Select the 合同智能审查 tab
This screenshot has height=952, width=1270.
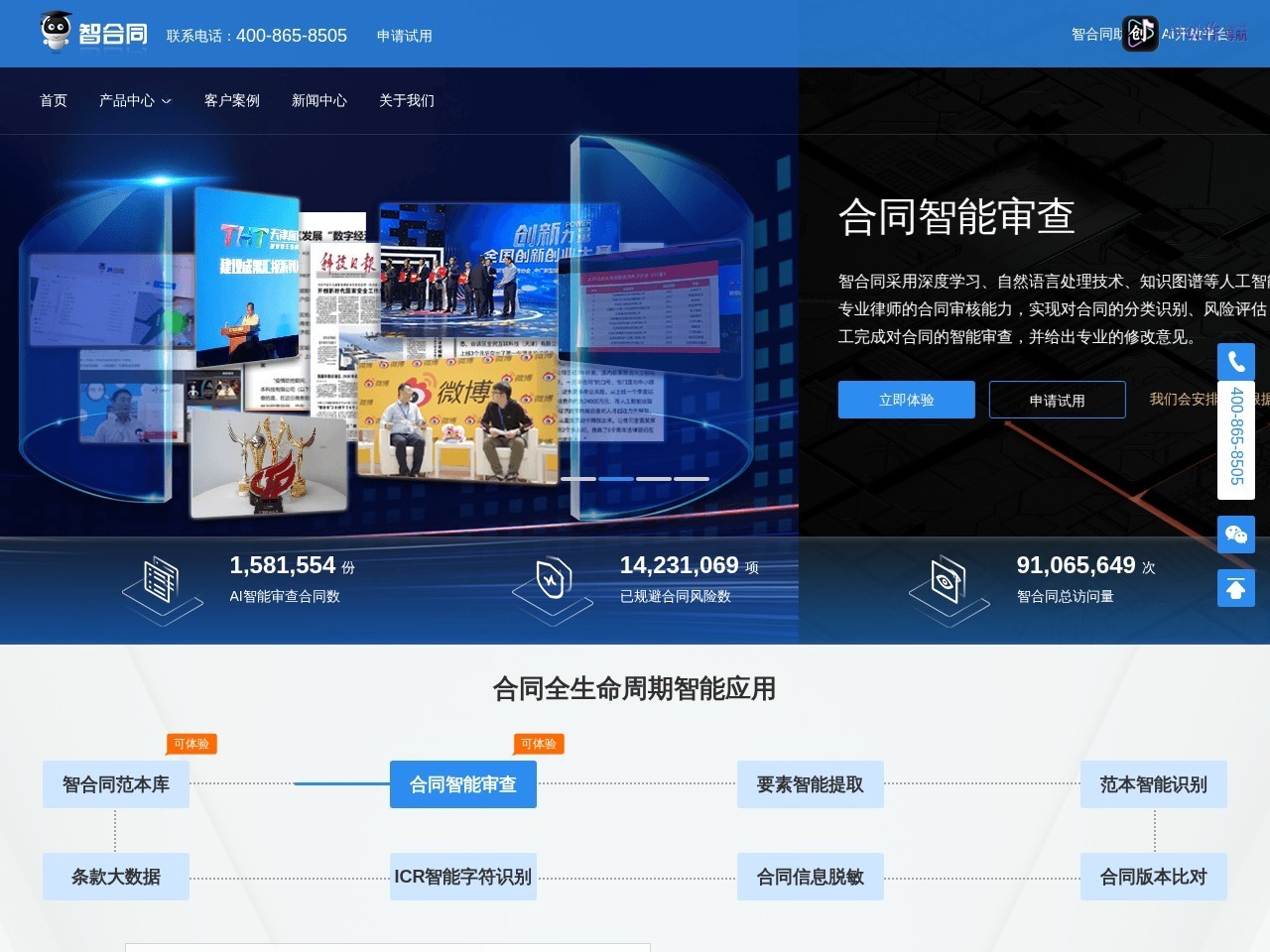click(463, 784)
